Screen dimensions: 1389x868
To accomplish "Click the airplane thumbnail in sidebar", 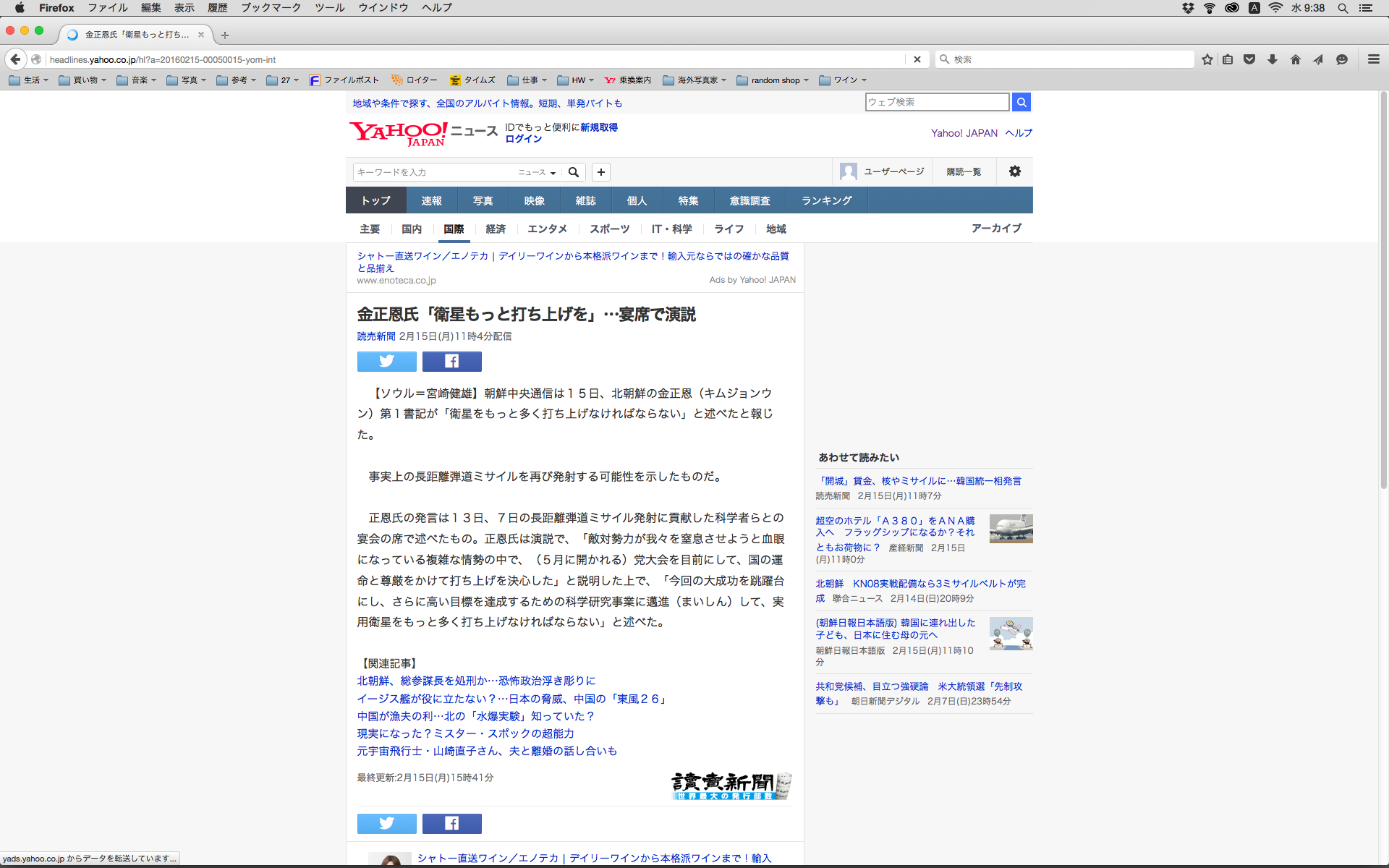I will point(1011,529).
